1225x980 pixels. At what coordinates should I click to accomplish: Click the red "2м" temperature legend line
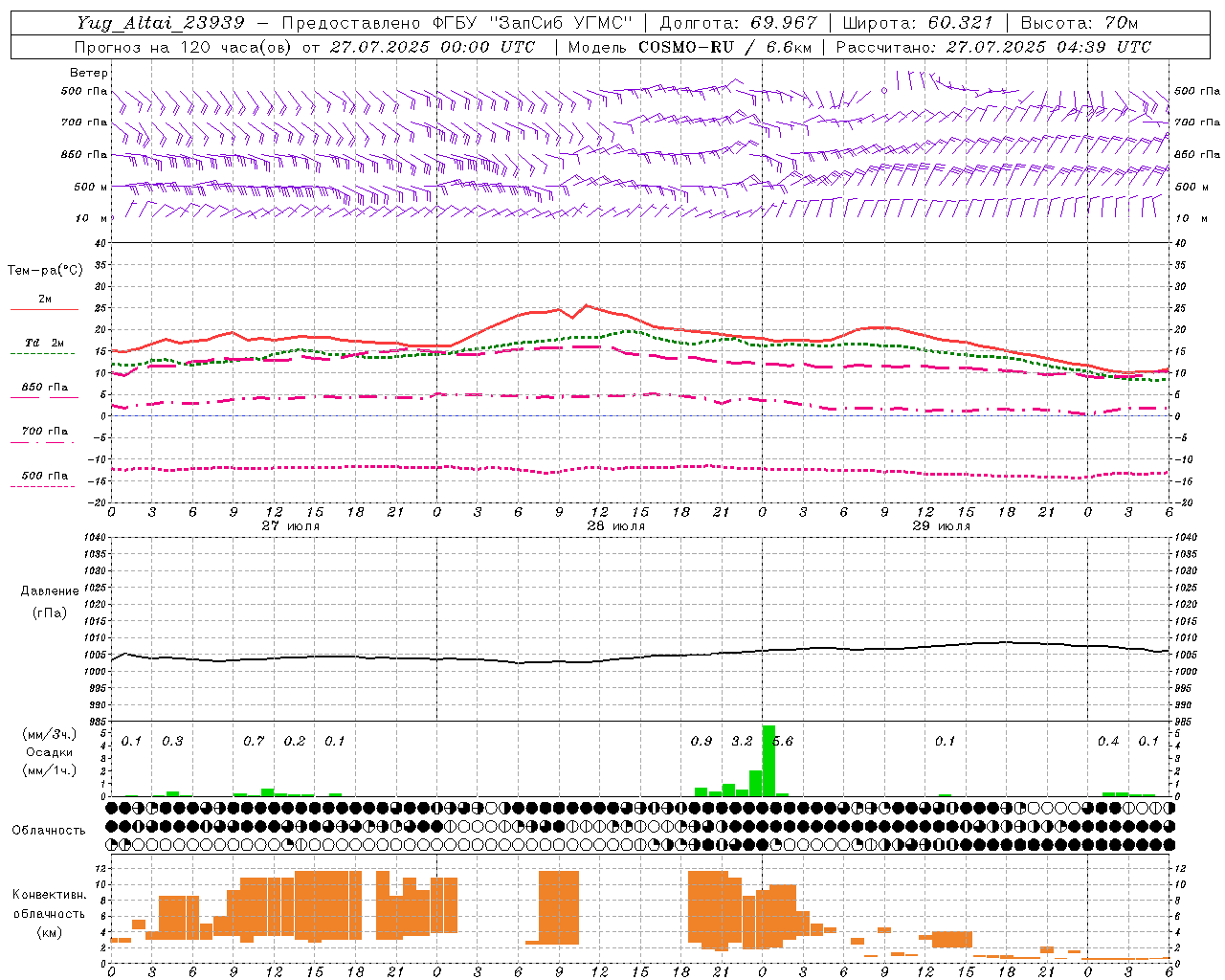(44, 309)
